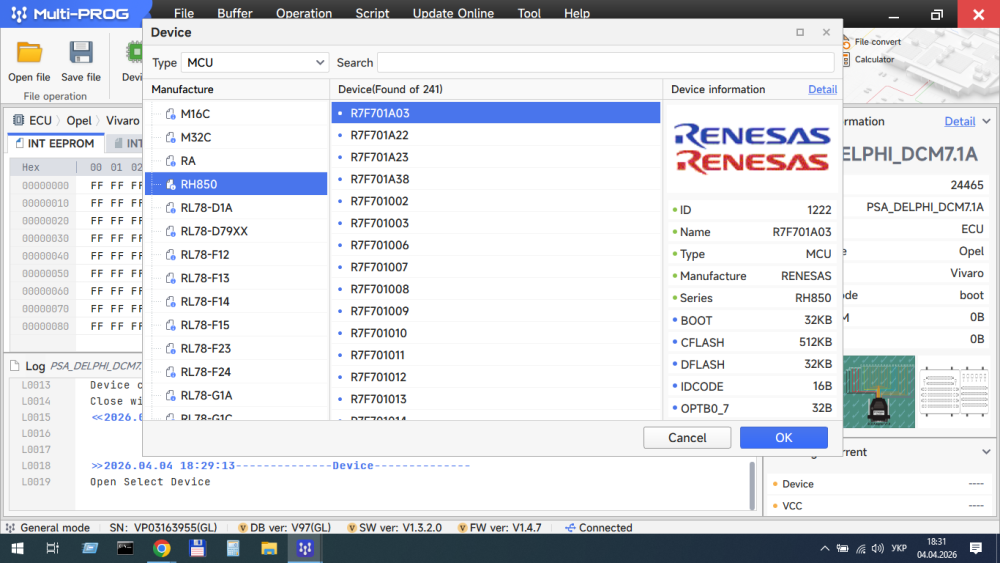Click the Connected status icon

pyautogui.click(x=570, y=527)
